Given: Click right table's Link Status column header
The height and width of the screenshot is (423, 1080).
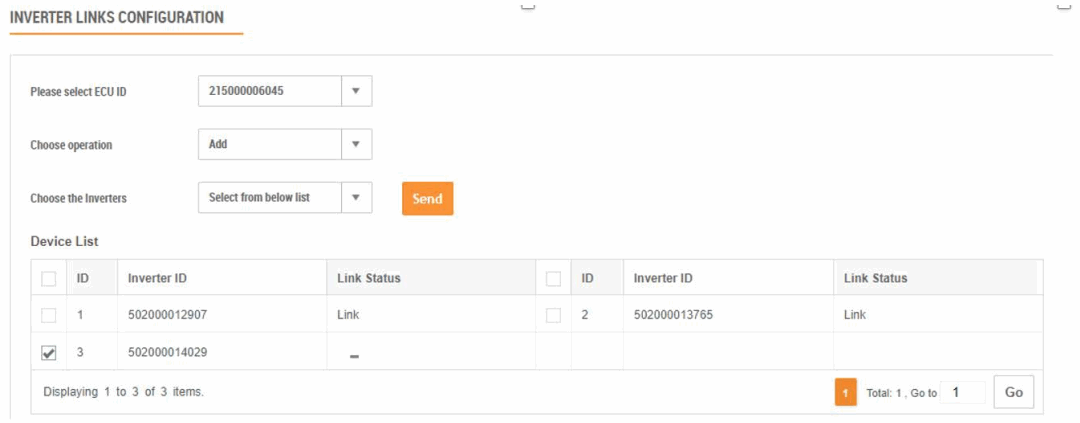Looking at the screenshot, I should [x=875, y=278].
